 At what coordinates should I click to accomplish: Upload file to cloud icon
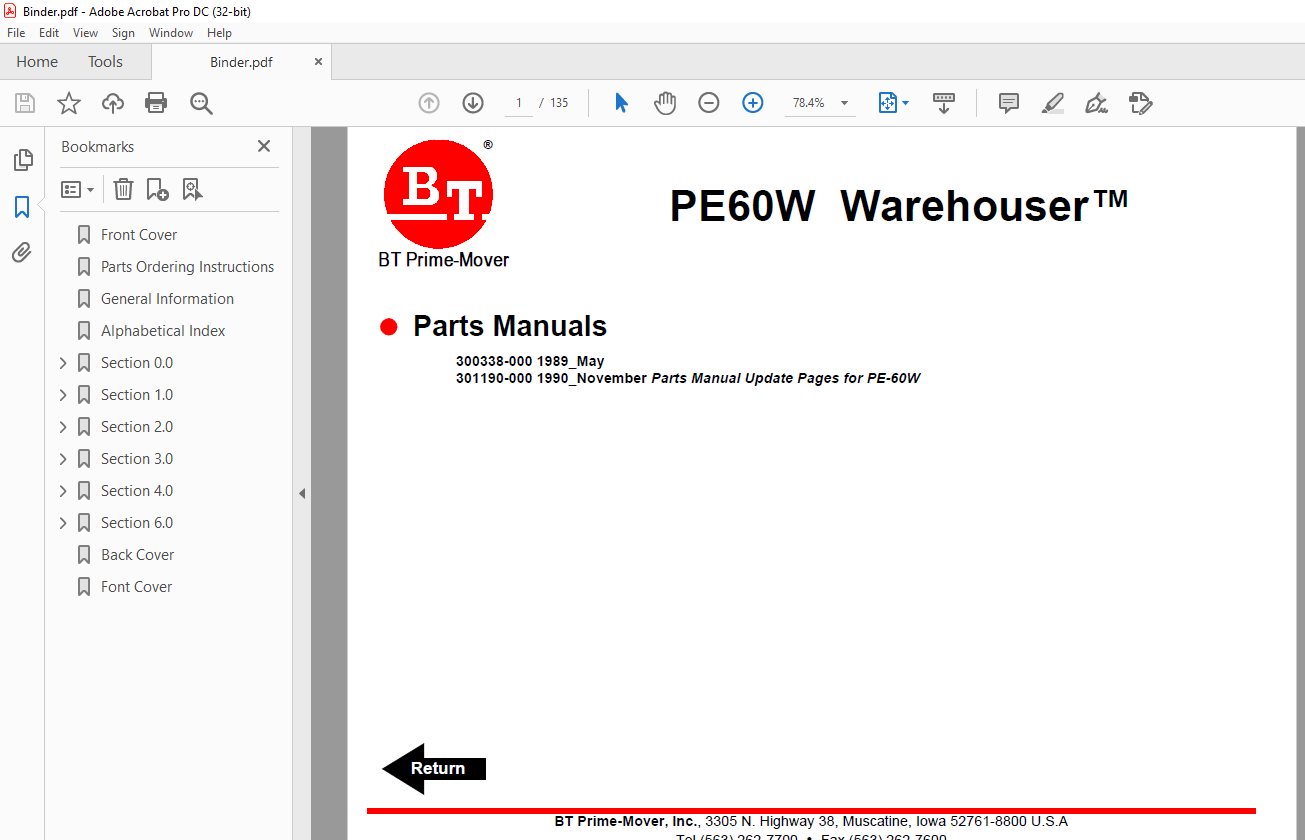(x=113, y=103)
